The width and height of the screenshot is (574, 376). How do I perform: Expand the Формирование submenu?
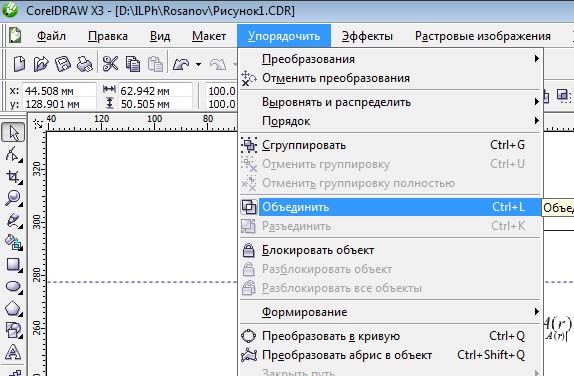390,312
